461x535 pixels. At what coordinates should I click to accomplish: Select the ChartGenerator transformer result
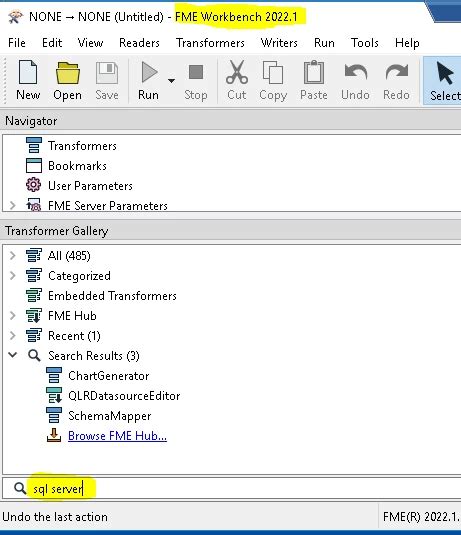[109, 376]
